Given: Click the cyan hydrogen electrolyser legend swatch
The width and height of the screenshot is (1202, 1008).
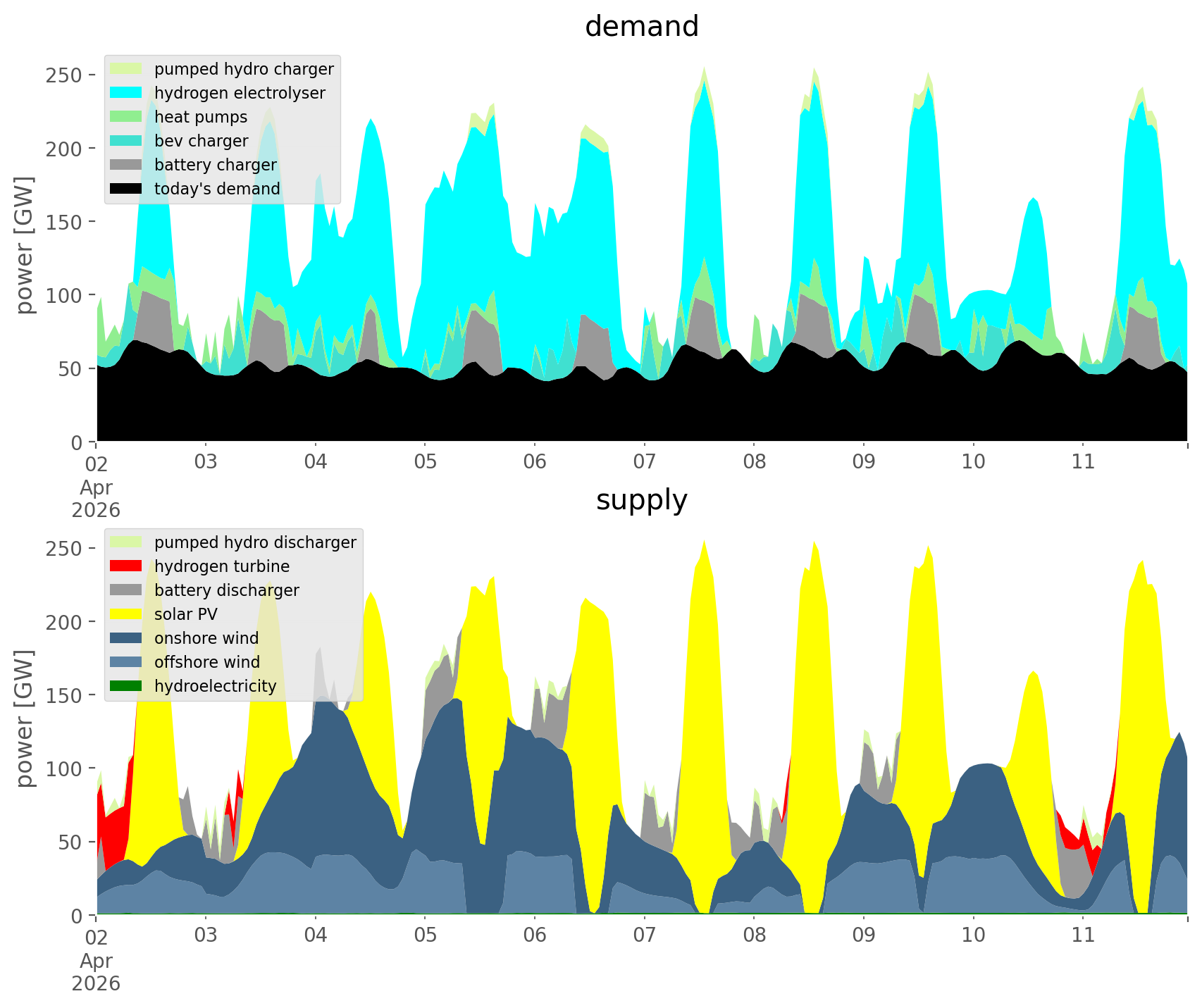Looking at the screenshot, I should click(127, 93).
